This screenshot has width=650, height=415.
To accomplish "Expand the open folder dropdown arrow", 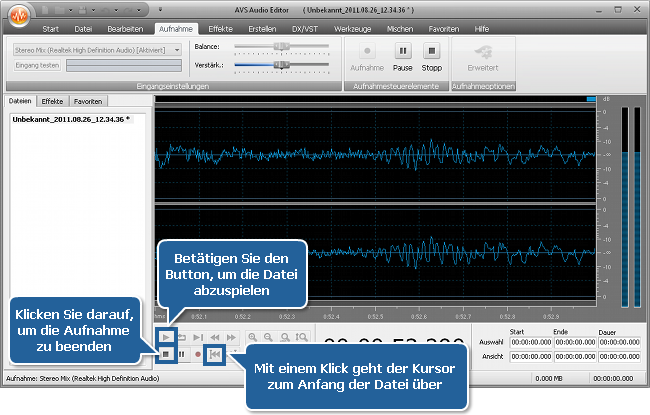I will pyautogui.click(x=70, y=10).
